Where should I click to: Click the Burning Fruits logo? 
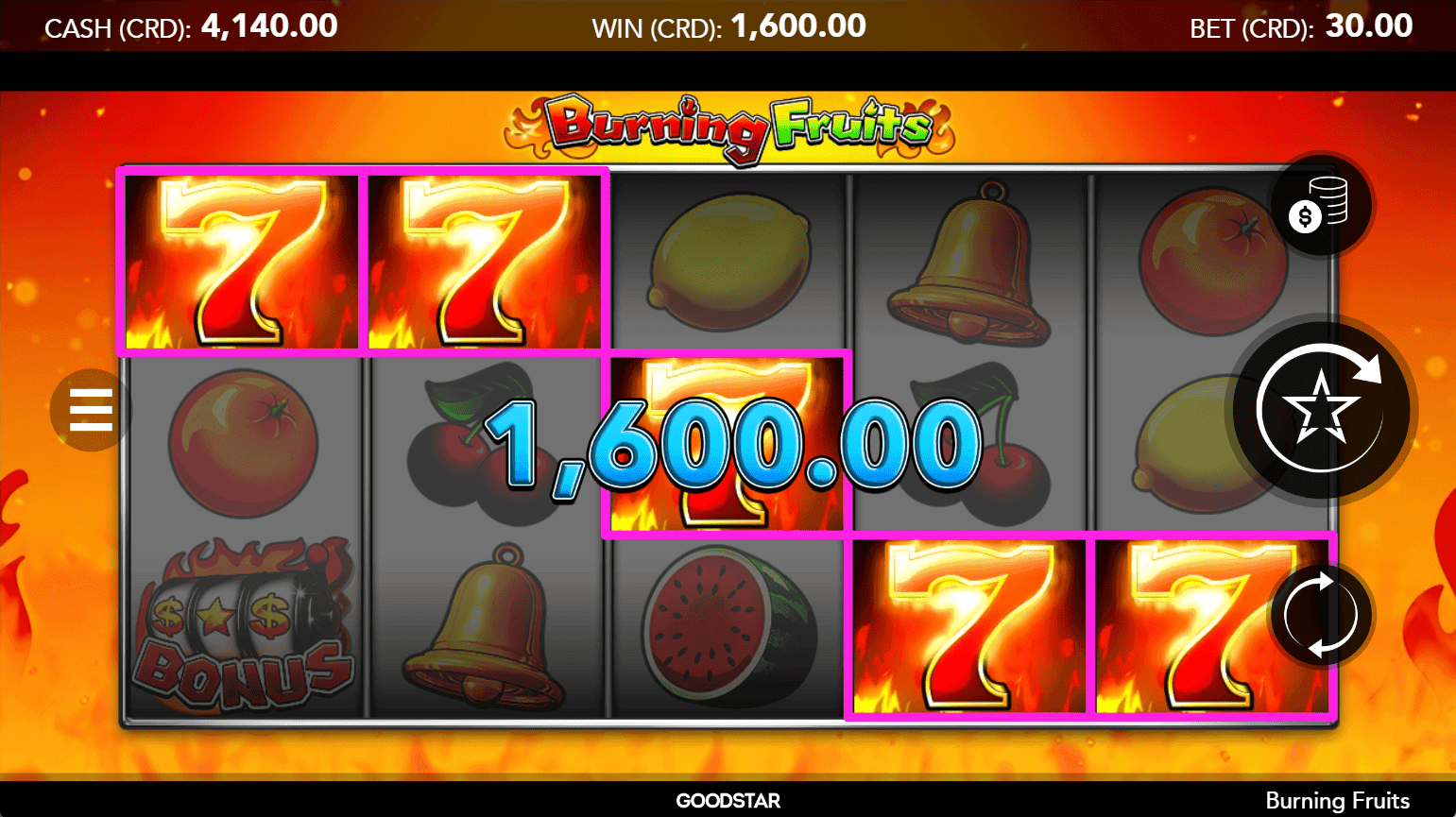[728, 128]
